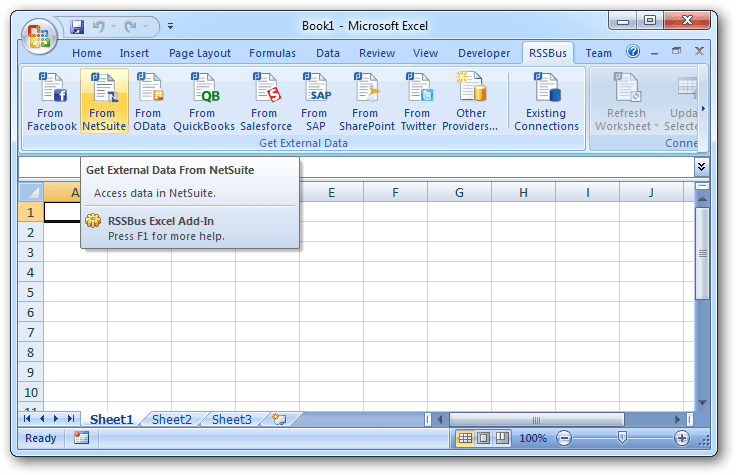Click the horizontal scrollbar thumb
This screenshot has width=736, height=475.
(537, 419)
